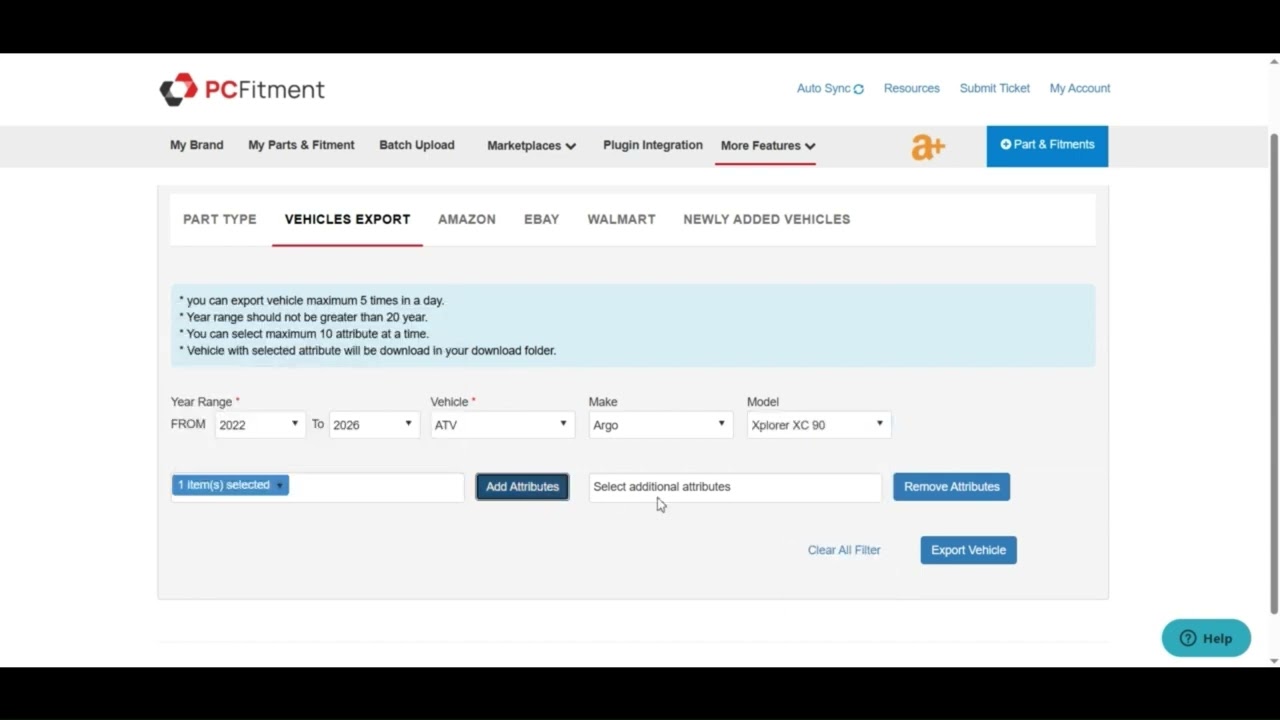
Task: Go to My Account
Action: point(1080,88)
